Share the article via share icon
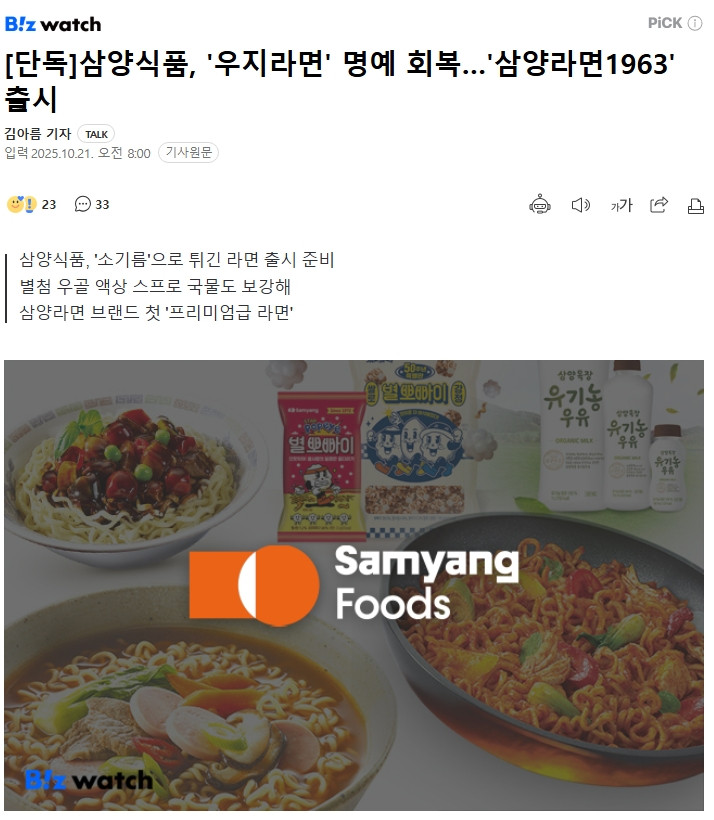 click(x=659, y=204)
